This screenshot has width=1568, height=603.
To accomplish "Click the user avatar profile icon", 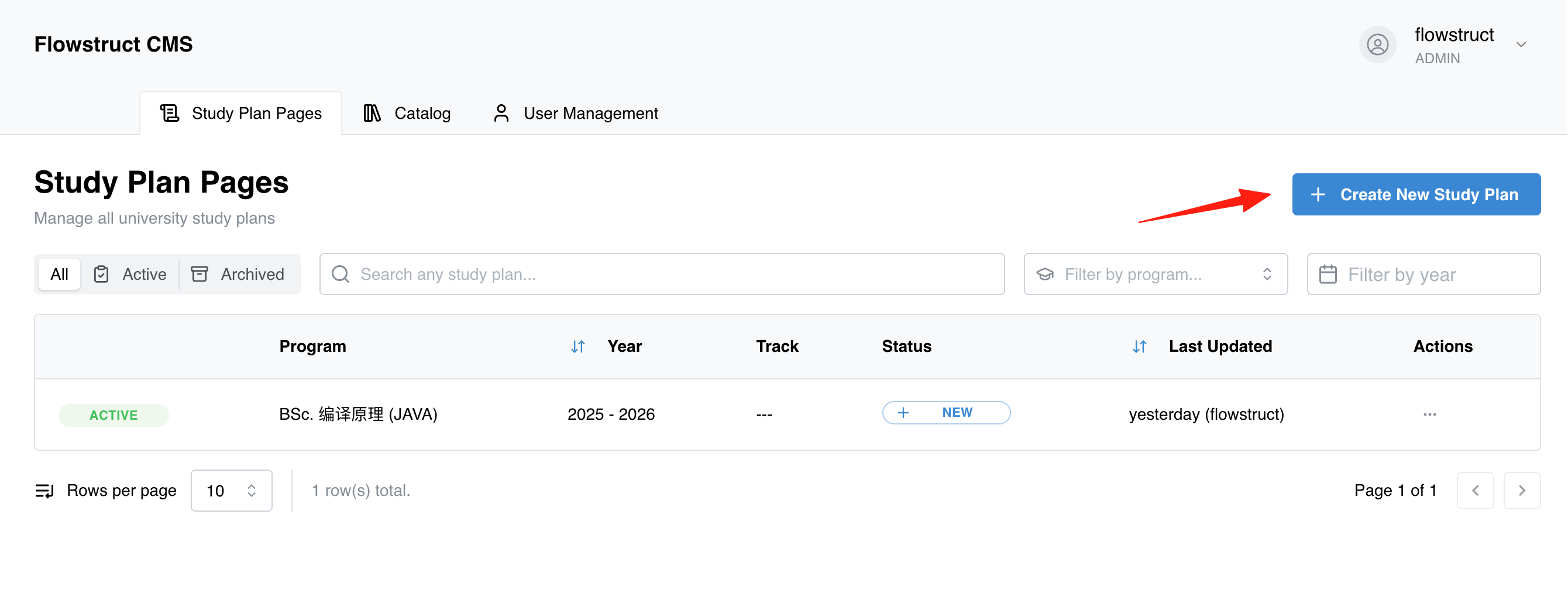I will point(1377,44).
